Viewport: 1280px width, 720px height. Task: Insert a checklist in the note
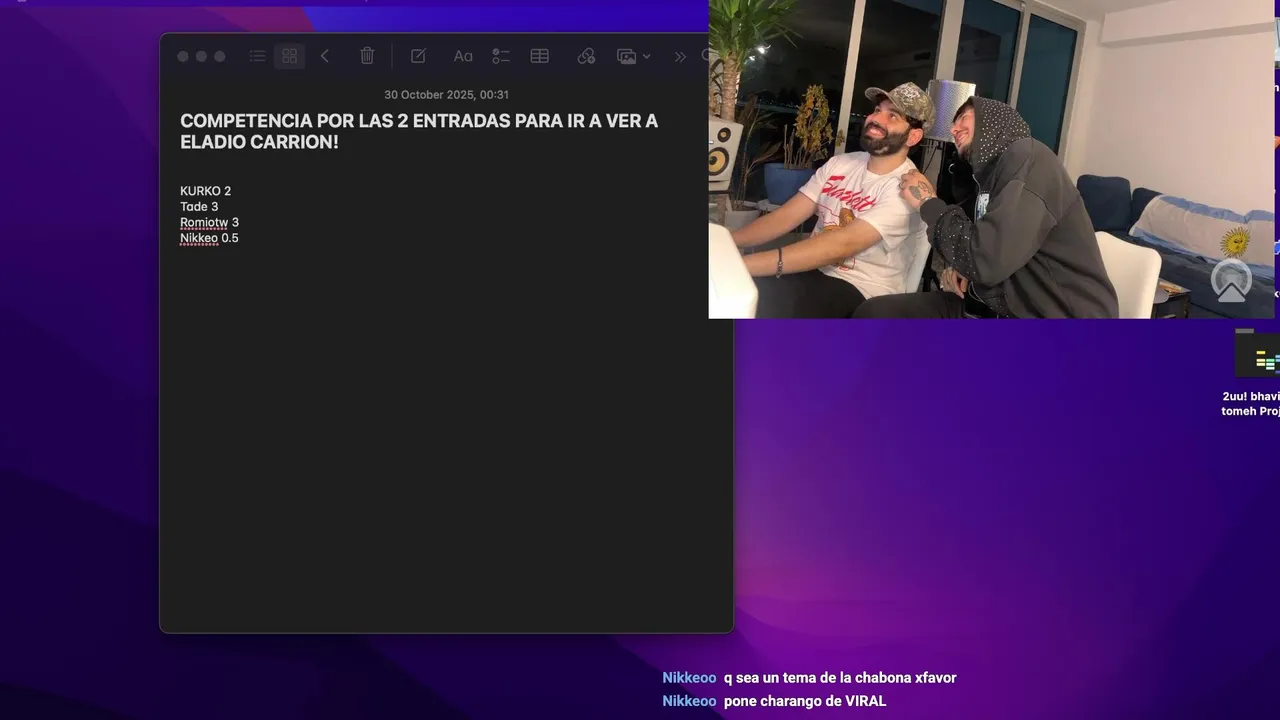[501, 56]
